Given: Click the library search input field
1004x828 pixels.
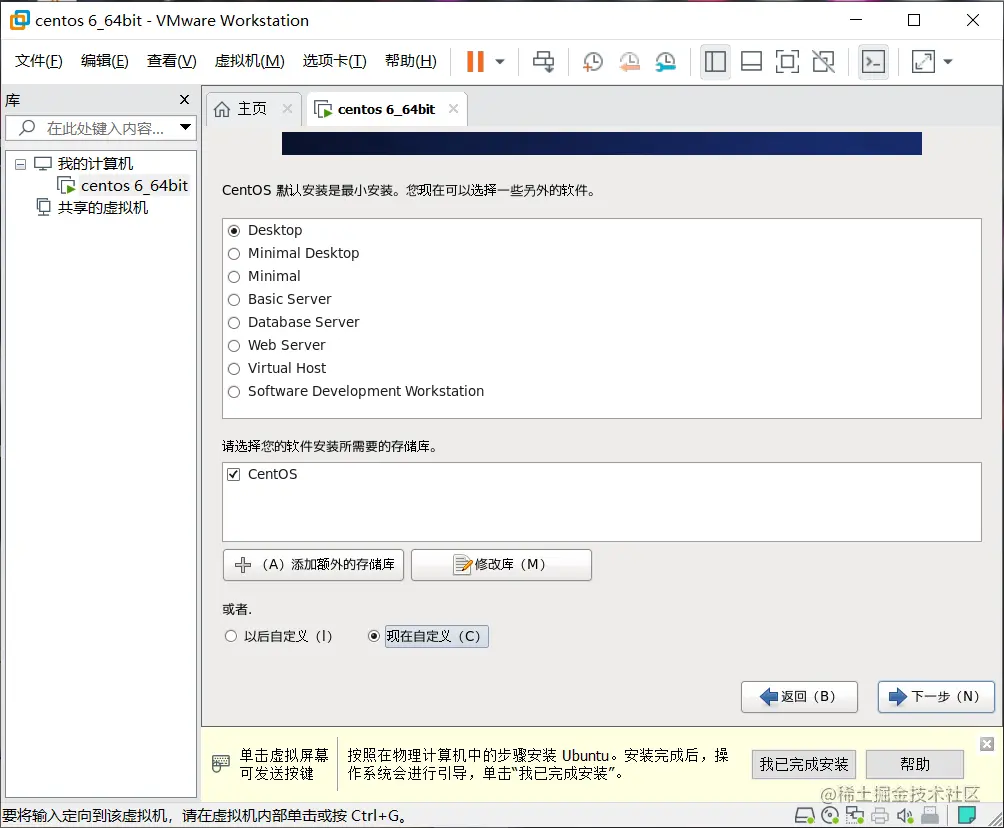Looking at the screenshot, I should click(x=104, y=128).
